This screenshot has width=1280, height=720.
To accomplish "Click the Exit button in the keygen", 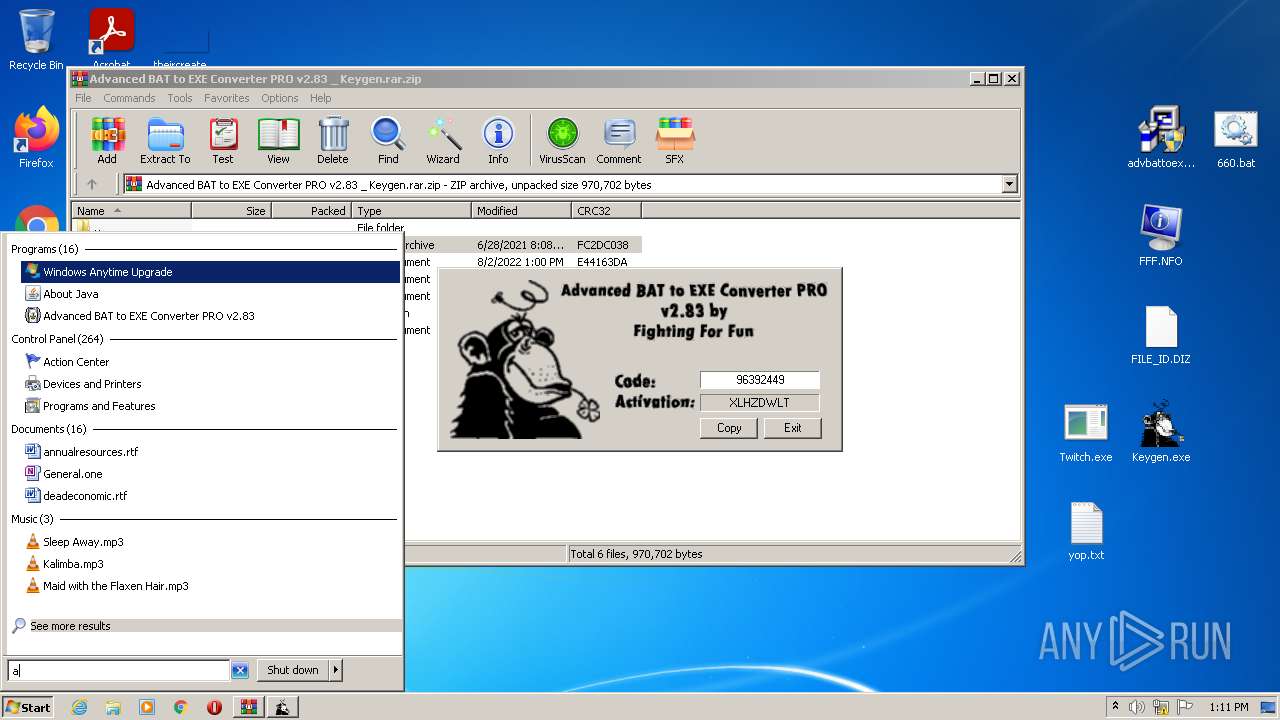I will (x=792, y=428).
